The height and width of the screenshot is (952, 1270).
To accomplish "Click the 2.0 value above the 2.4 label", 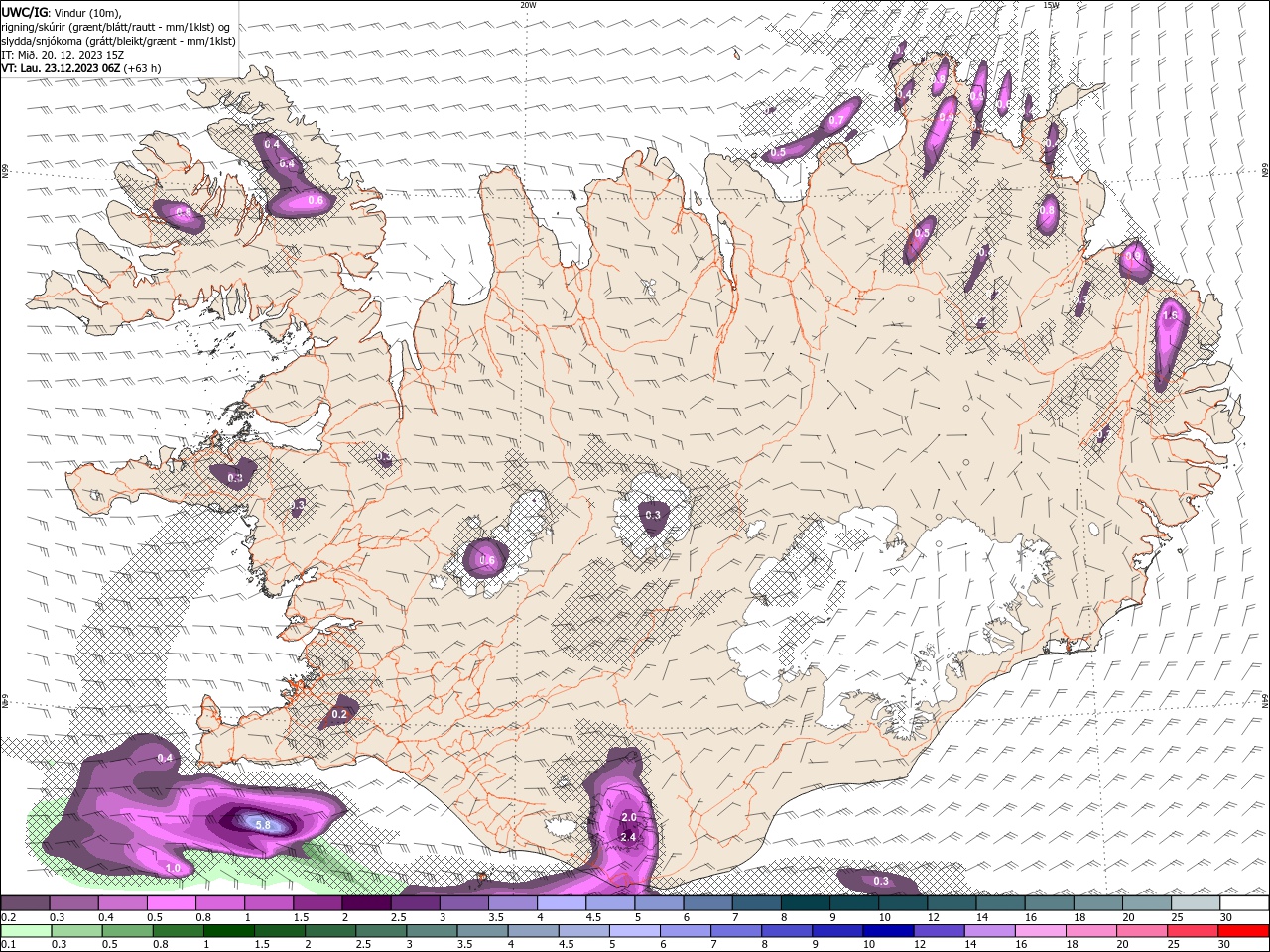I will [628, 817].
